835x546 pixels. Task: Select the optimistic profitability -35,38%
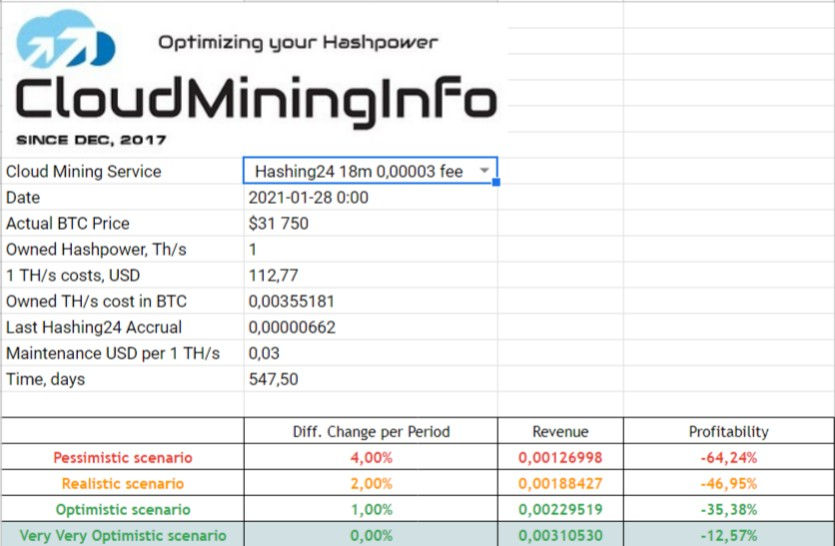pyautogui.click(x=728, y=510)
